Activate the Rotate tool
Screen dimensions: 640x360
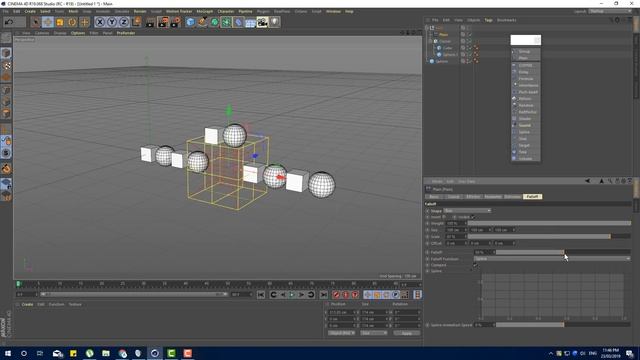click(72, 22)
